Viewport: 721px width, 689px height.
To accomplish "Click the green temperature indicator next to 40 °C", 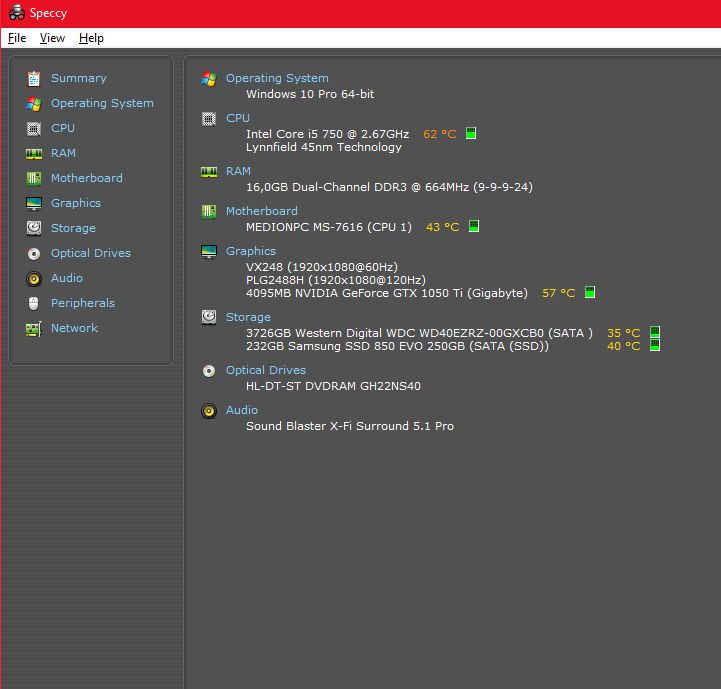I will point(655,345).
